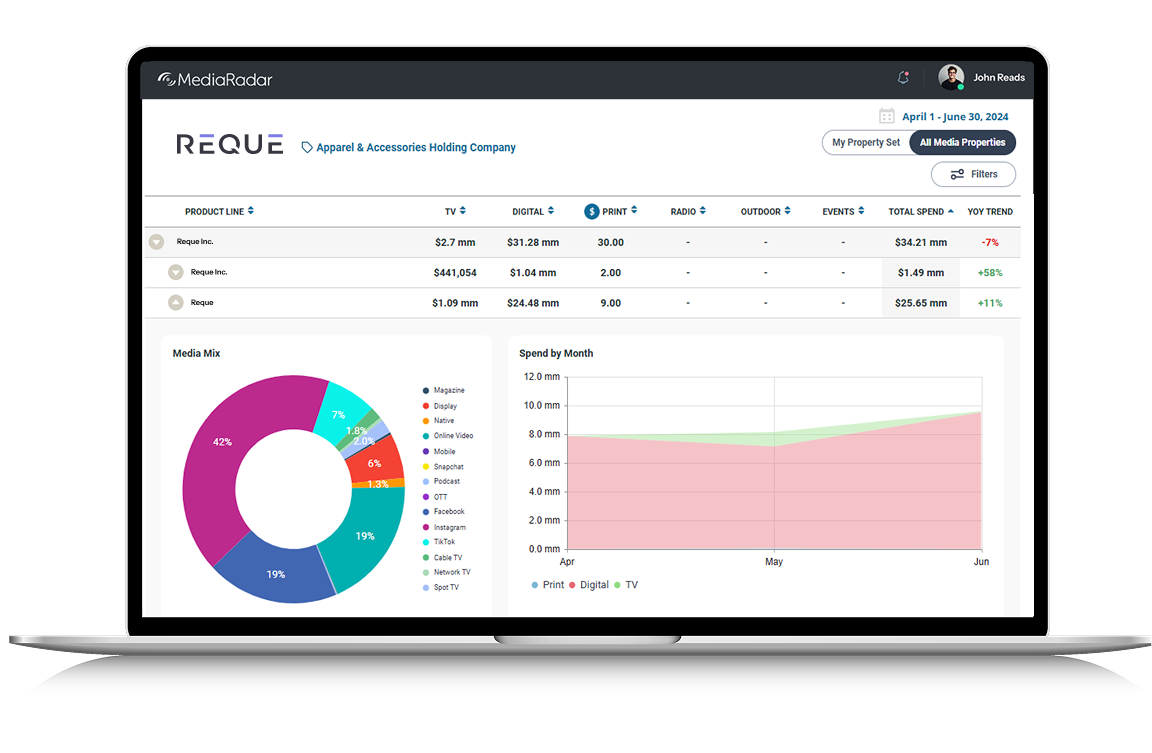Image resolution: width=1152 pixels, height=753 pixels.
Task: Open the date range calendar icon
Action: (887, 116)
